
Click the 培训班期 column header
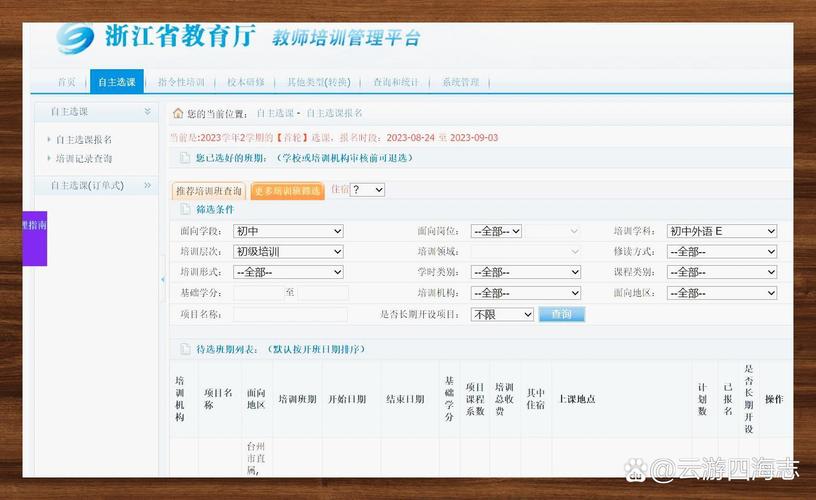pos(297,399)
